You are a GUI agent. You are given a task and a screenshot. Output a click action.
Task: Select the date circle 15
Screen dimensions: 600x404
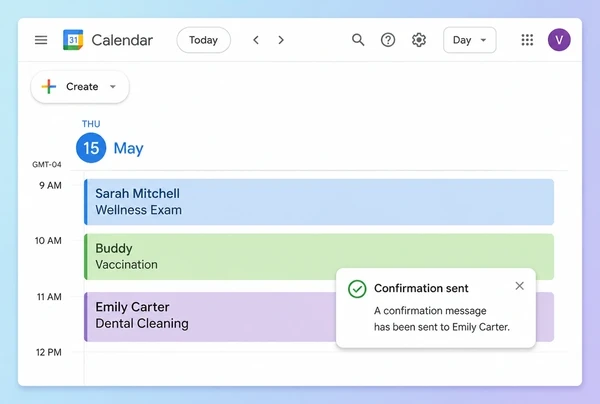pyautogui.click(x=91, y=148)
